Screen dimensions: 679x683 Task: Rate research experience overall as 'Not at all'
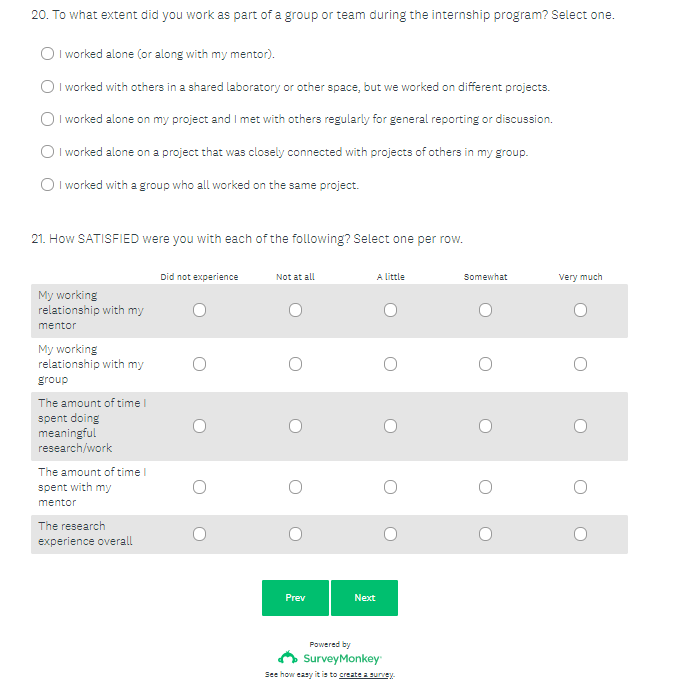pos(295,534)
